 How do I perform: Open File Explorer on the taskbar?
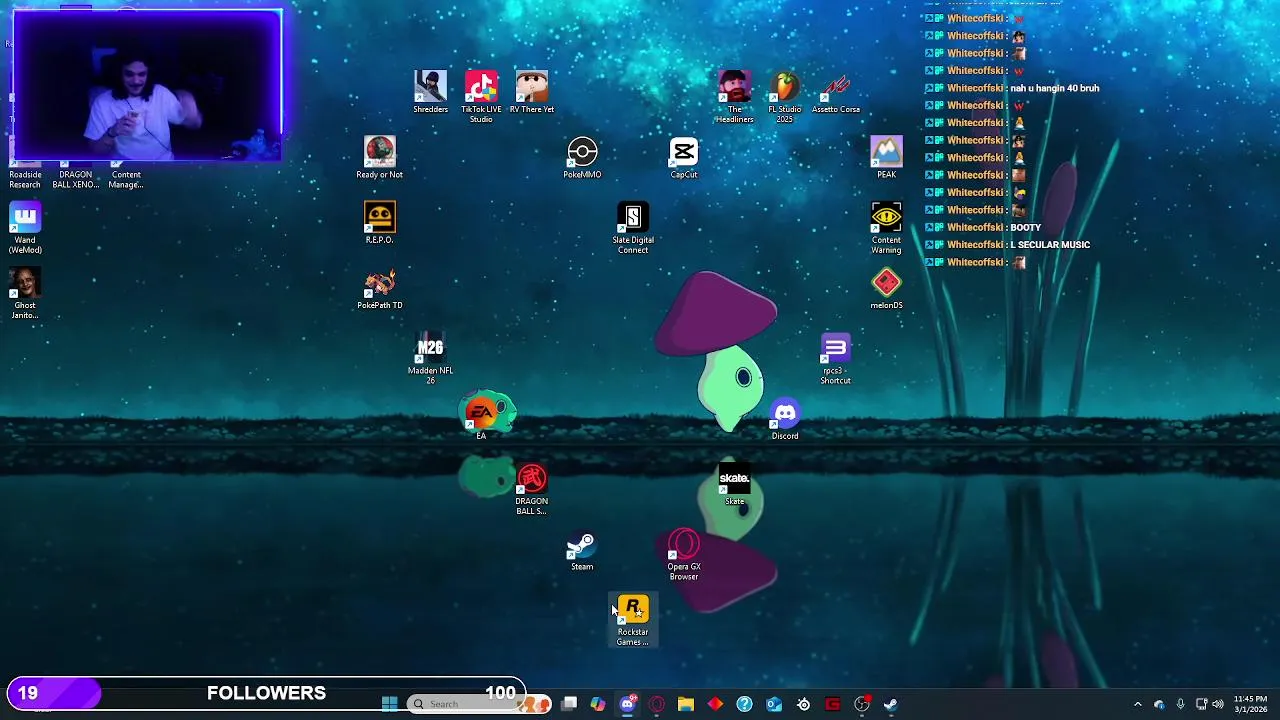686,704
